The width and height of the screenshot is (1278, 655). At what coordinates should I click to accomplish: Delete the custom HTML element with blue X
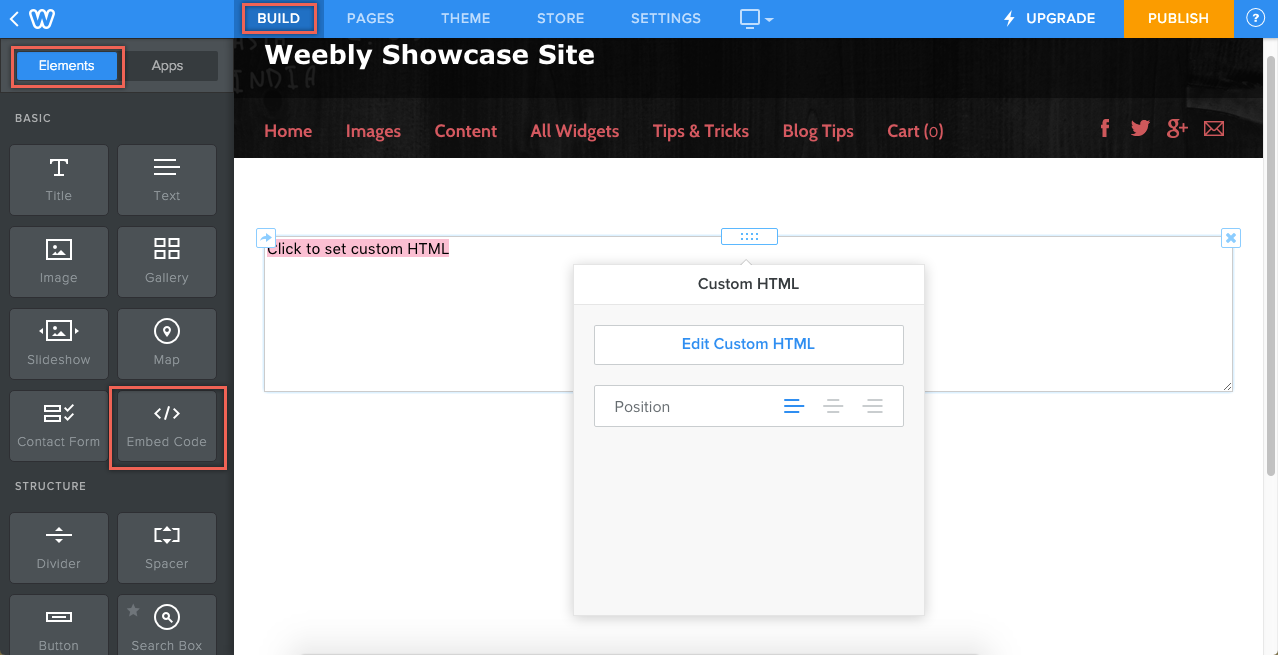pyautogui.click(x=1230, y=238)
